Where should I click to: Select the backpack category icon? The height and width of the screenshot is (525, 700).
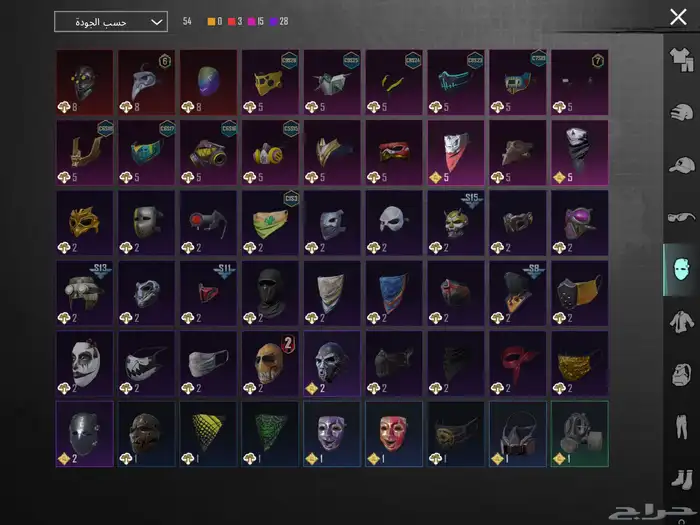(x=681, y=374)
